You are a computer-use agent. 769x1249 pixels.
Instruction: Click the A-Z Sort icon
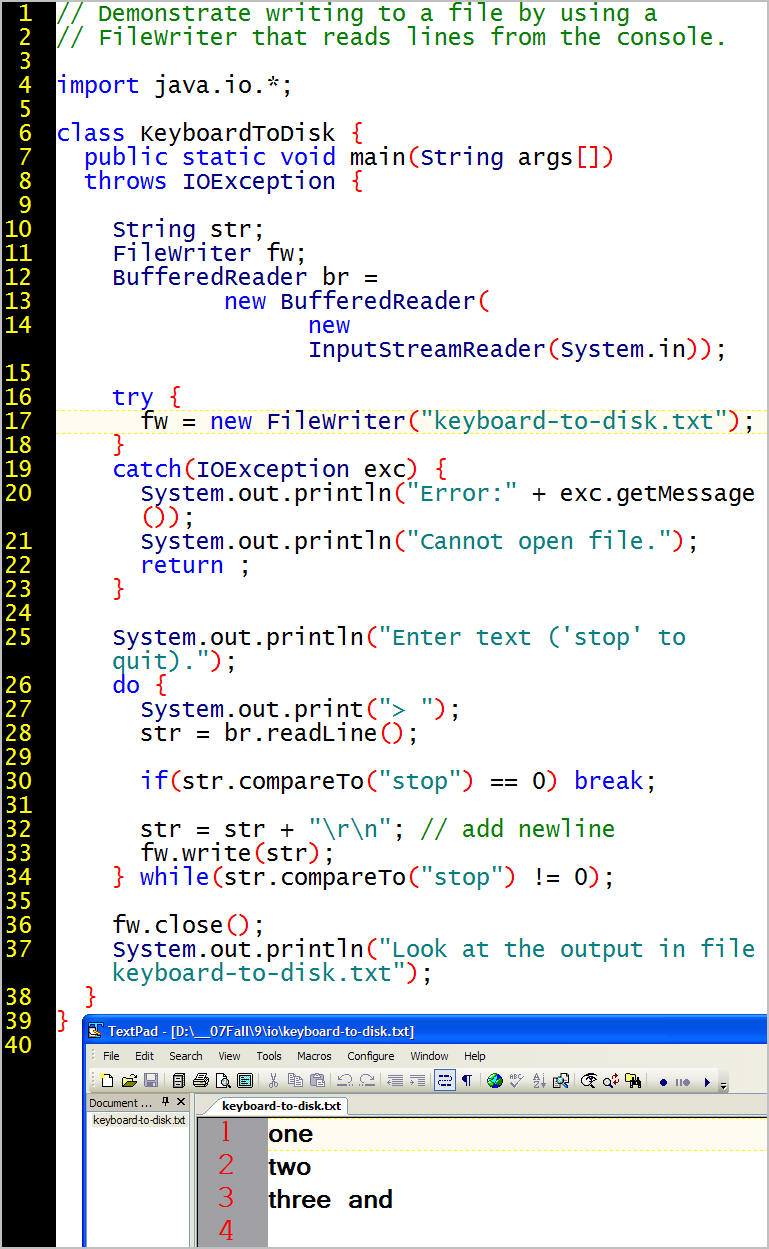tap(538, 1081)
